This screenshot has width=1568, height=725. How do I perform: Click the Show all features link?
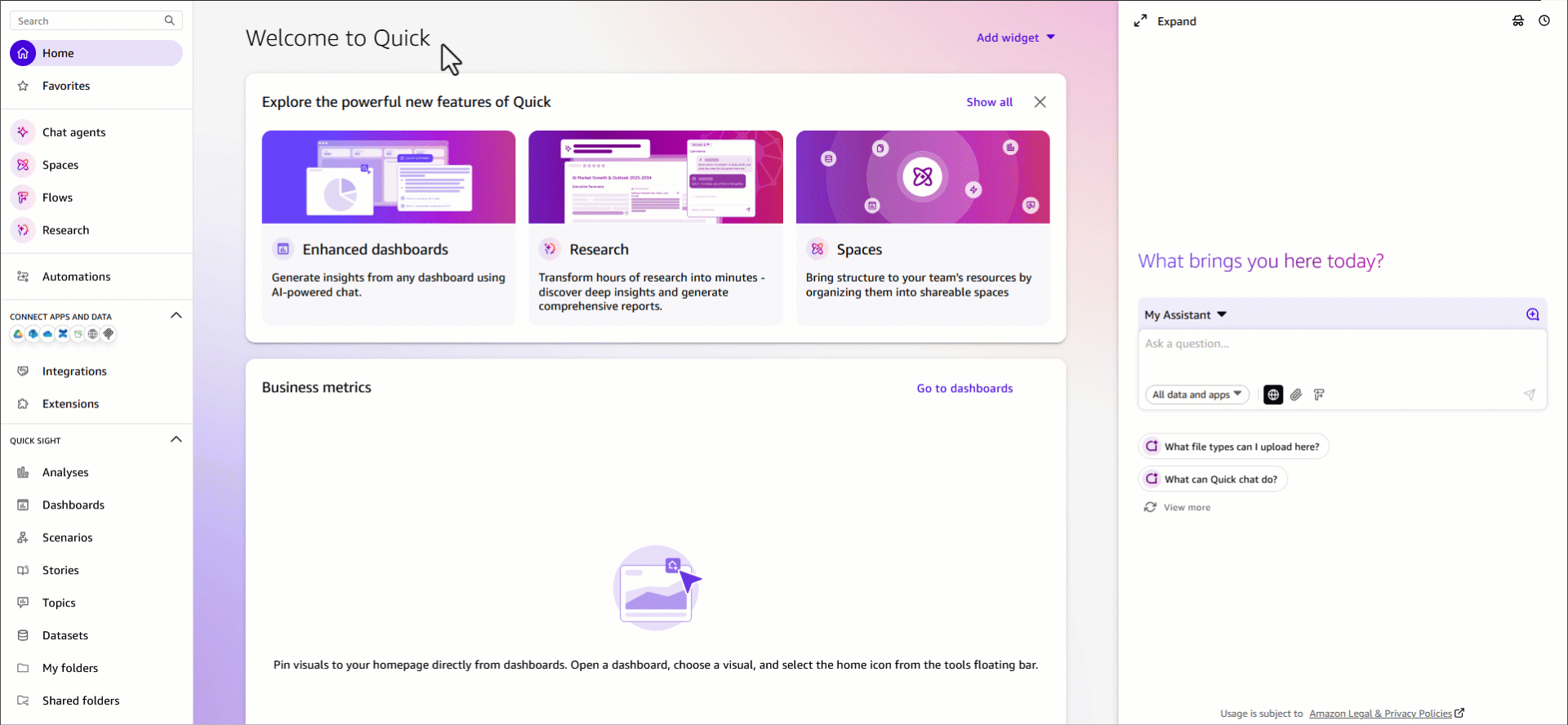[x=989, y=102]
